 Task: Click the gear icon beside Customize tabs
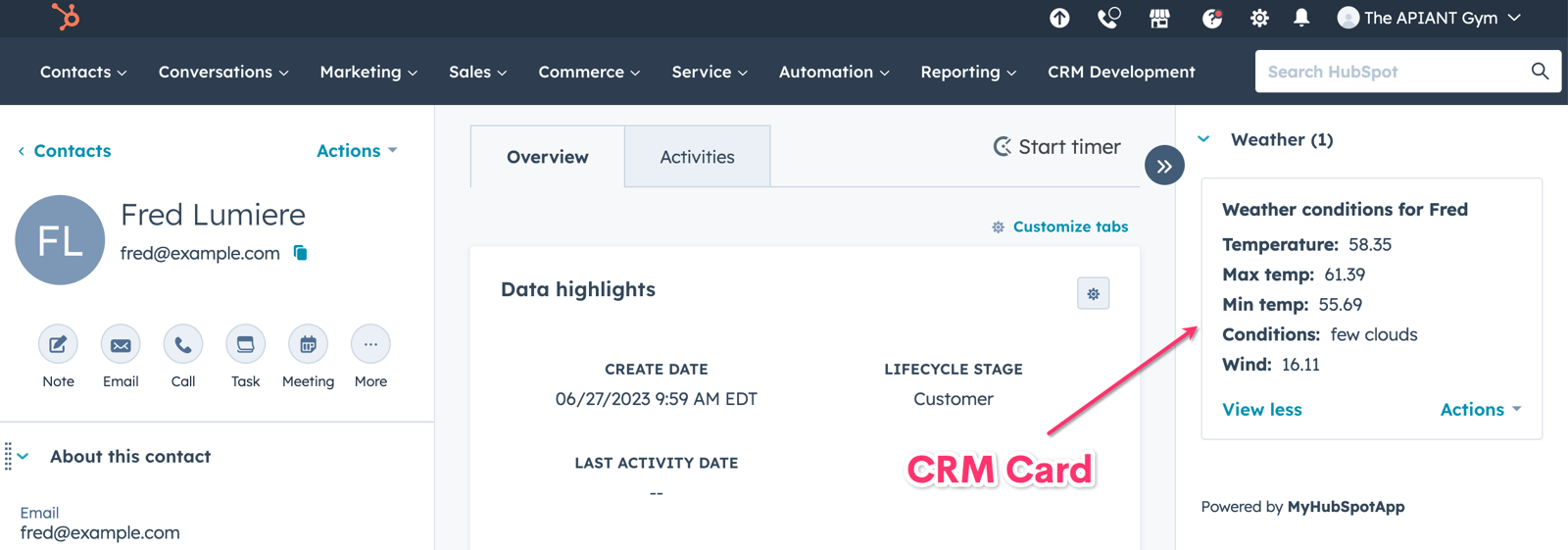click(998, 227)
